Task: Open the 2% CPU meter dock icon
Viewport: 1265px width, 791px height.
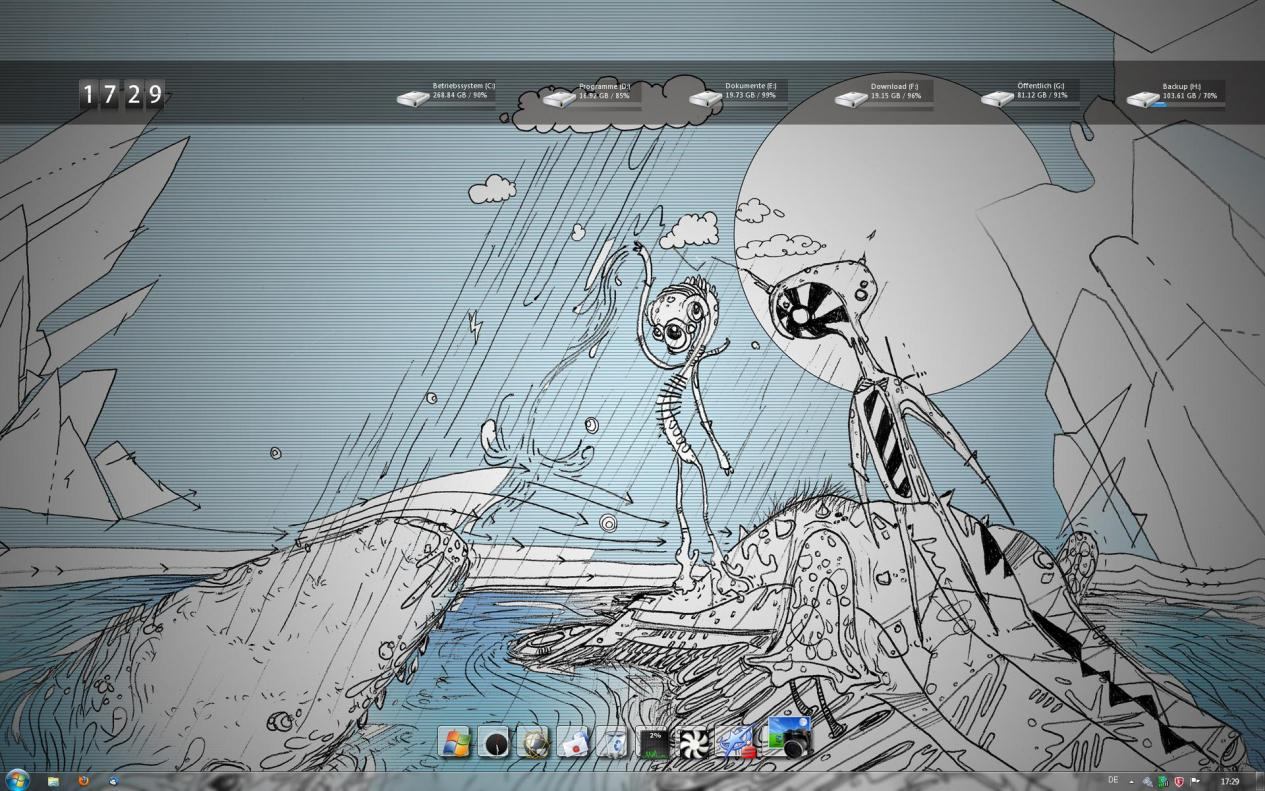Action: [x=654, y=742]
